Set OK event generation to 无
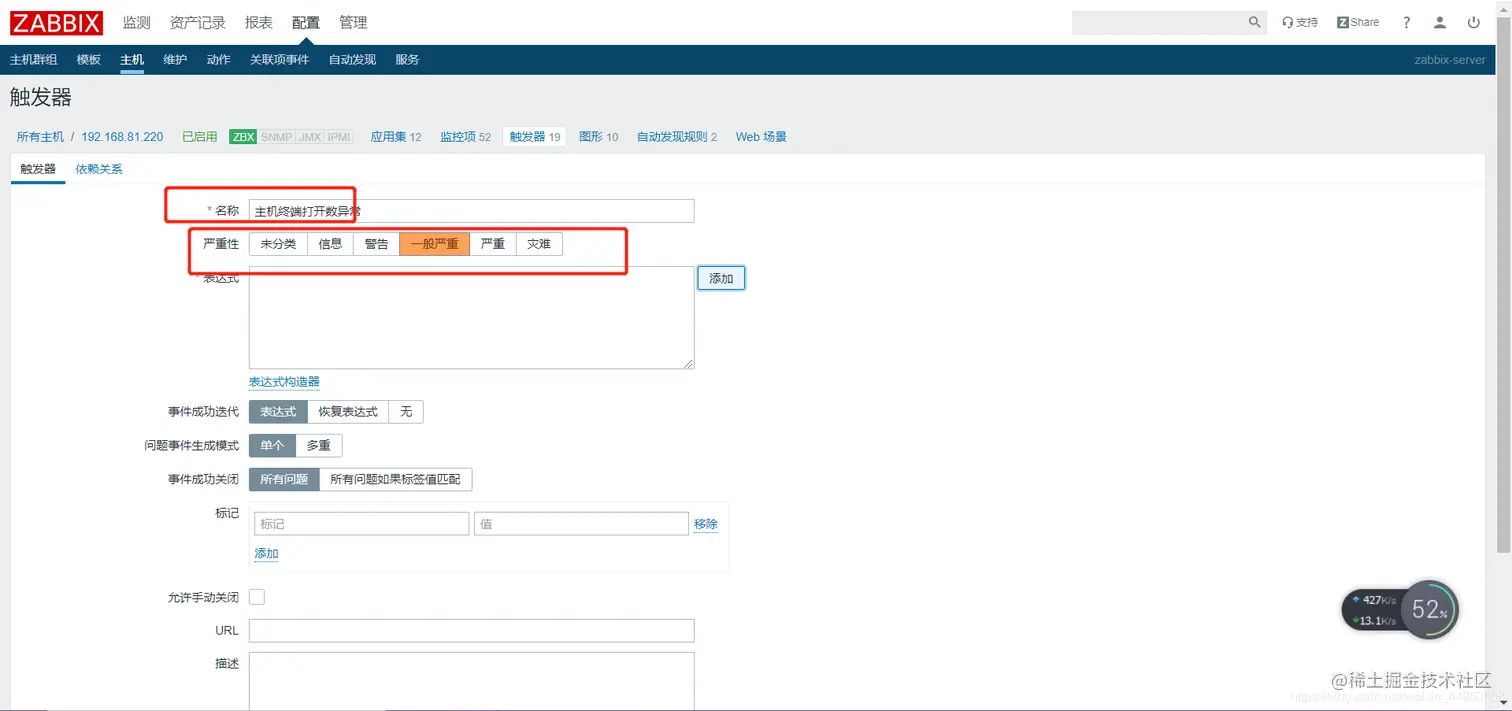The height and width of the screenshot is (711, 1512). pos(406,412)
